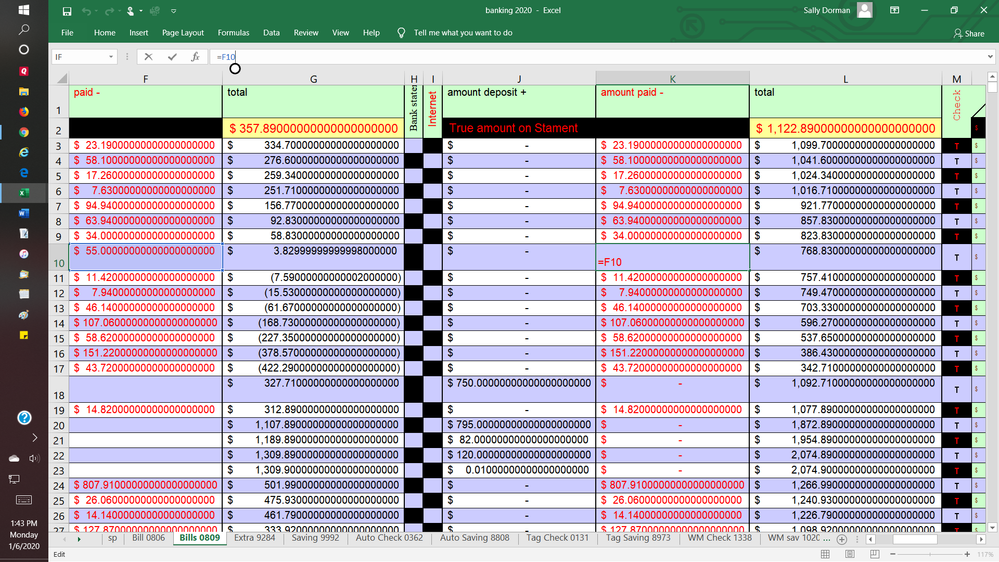This screenshot has width=999, height=562.
Task: Switch to the Extra 9284 sheet tab
Action: point(254,538)
